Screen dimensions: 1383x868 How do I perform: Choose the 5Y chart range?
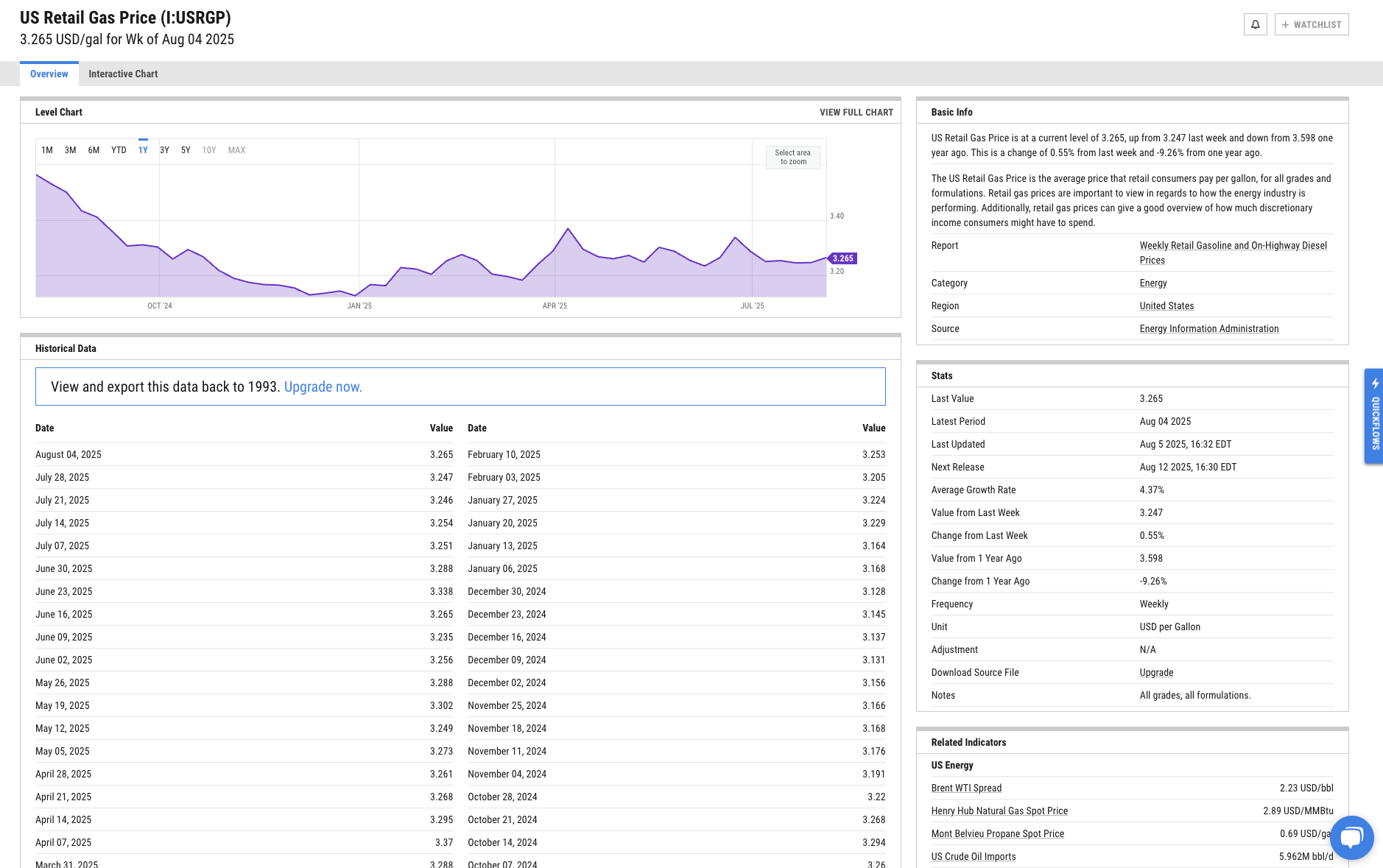(186, 150)
